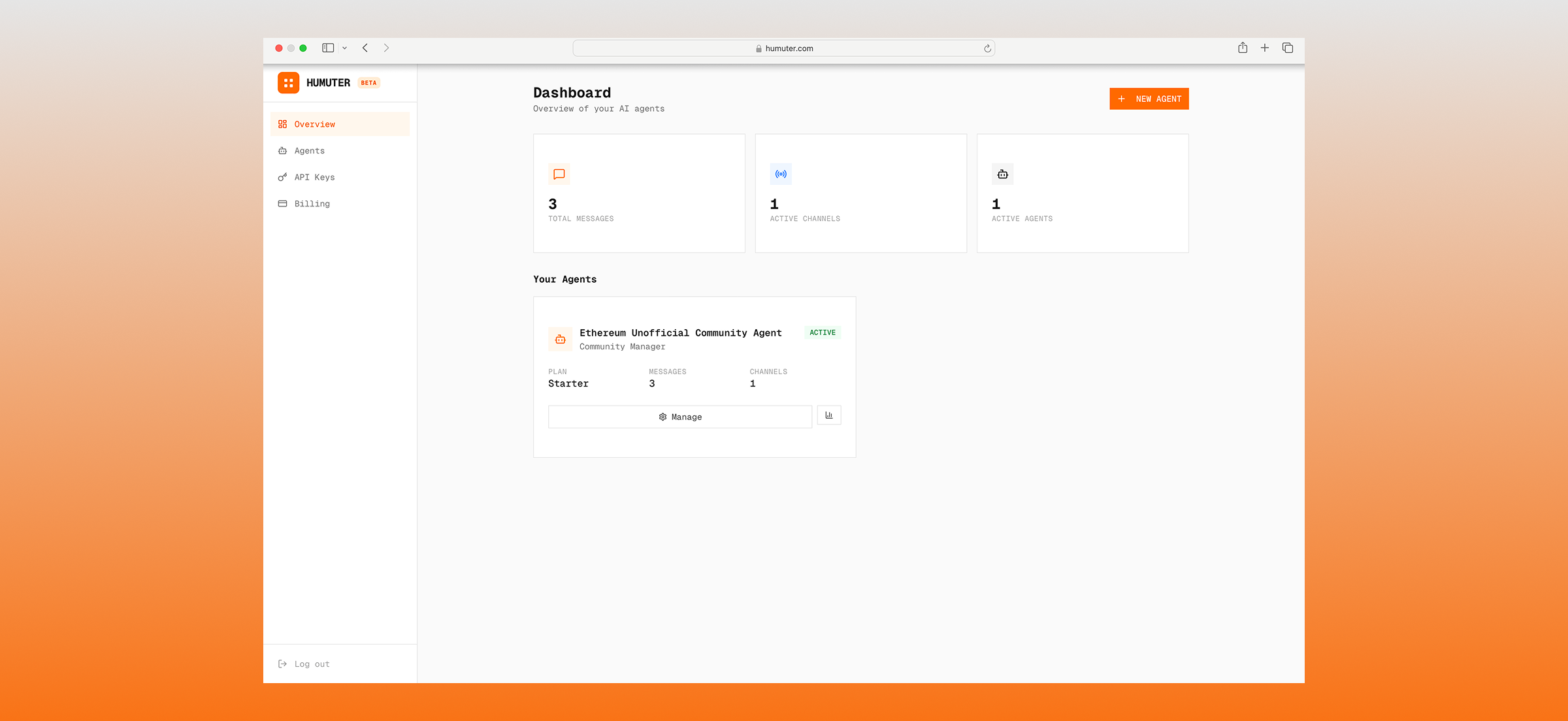Screen dimensions: 1568x721
Task: Expand the sidebar dropdown chevron
Action: pyautogui.click(x=344, y=48)
